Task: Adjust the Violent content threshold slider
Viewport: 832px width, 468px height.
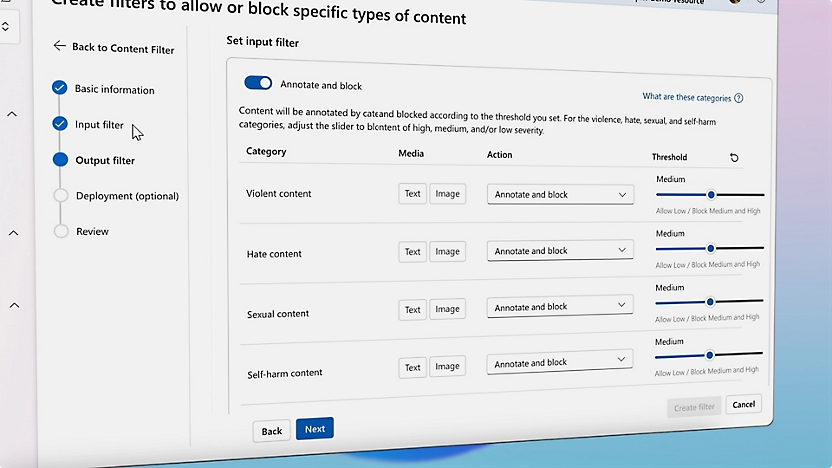Action: [x=710, y=195]
